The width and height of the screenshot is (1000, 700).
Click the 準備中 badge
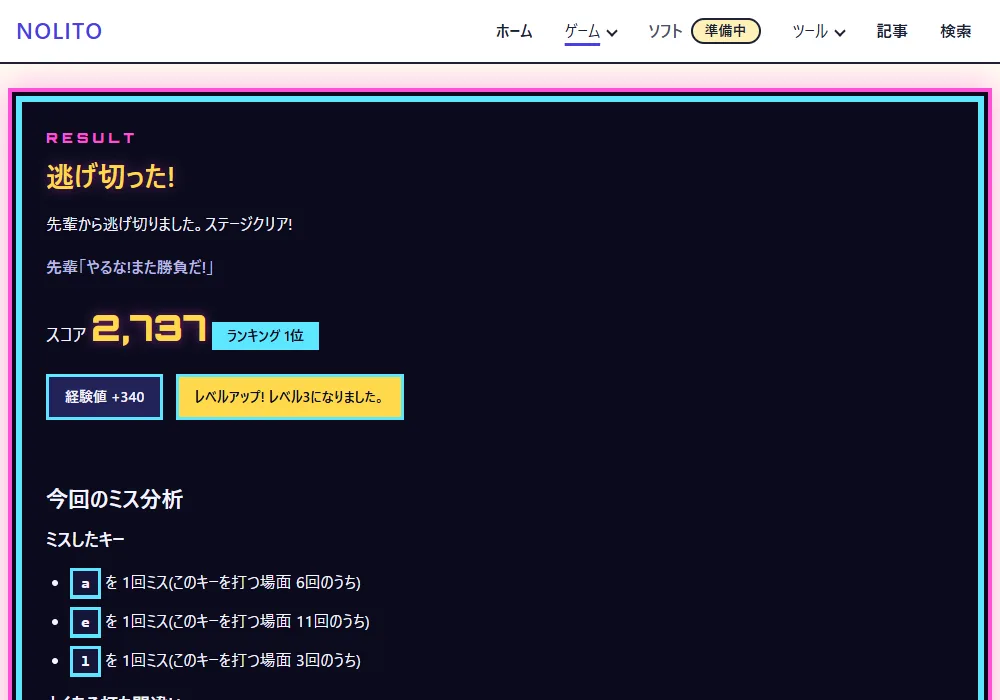[726, 31]
